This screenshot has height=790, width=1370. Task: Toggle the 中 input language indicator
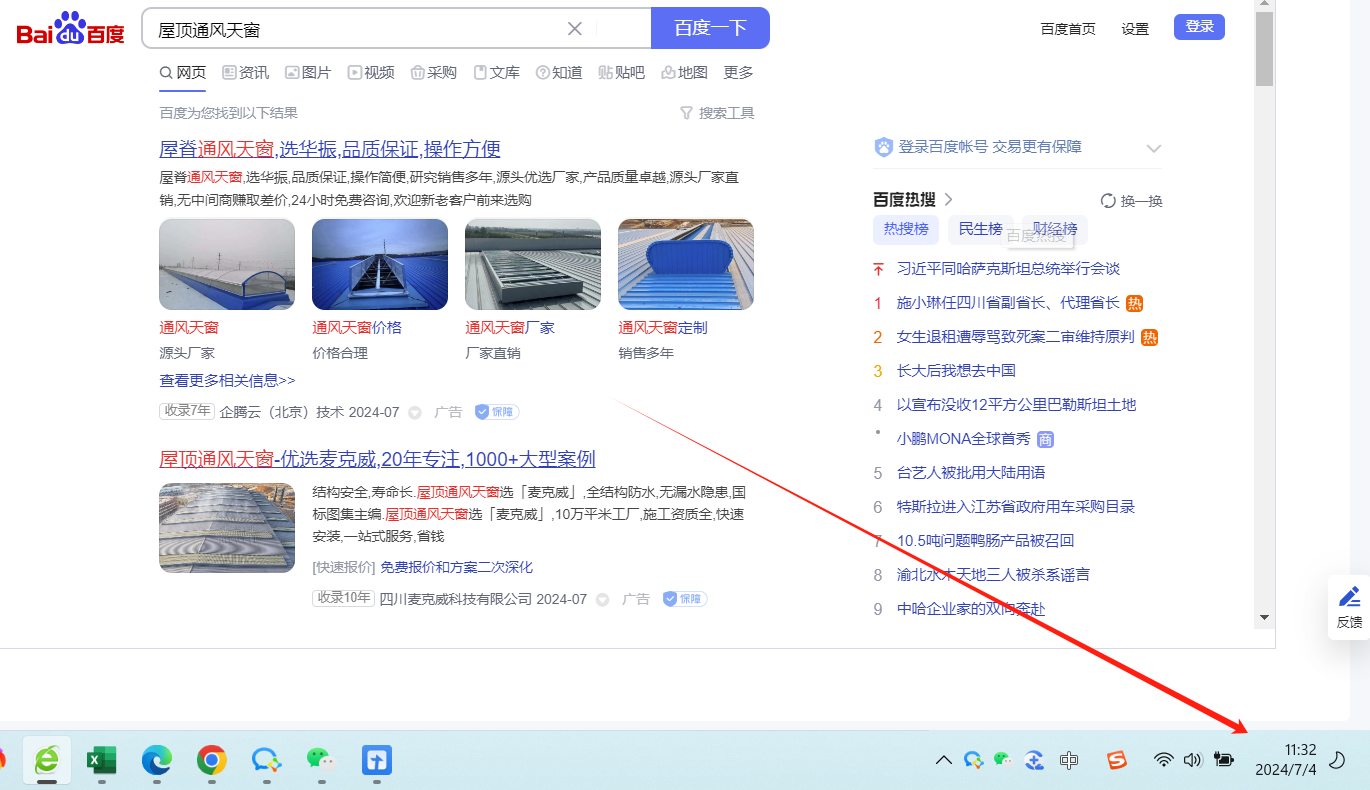tap(1069, 760)
